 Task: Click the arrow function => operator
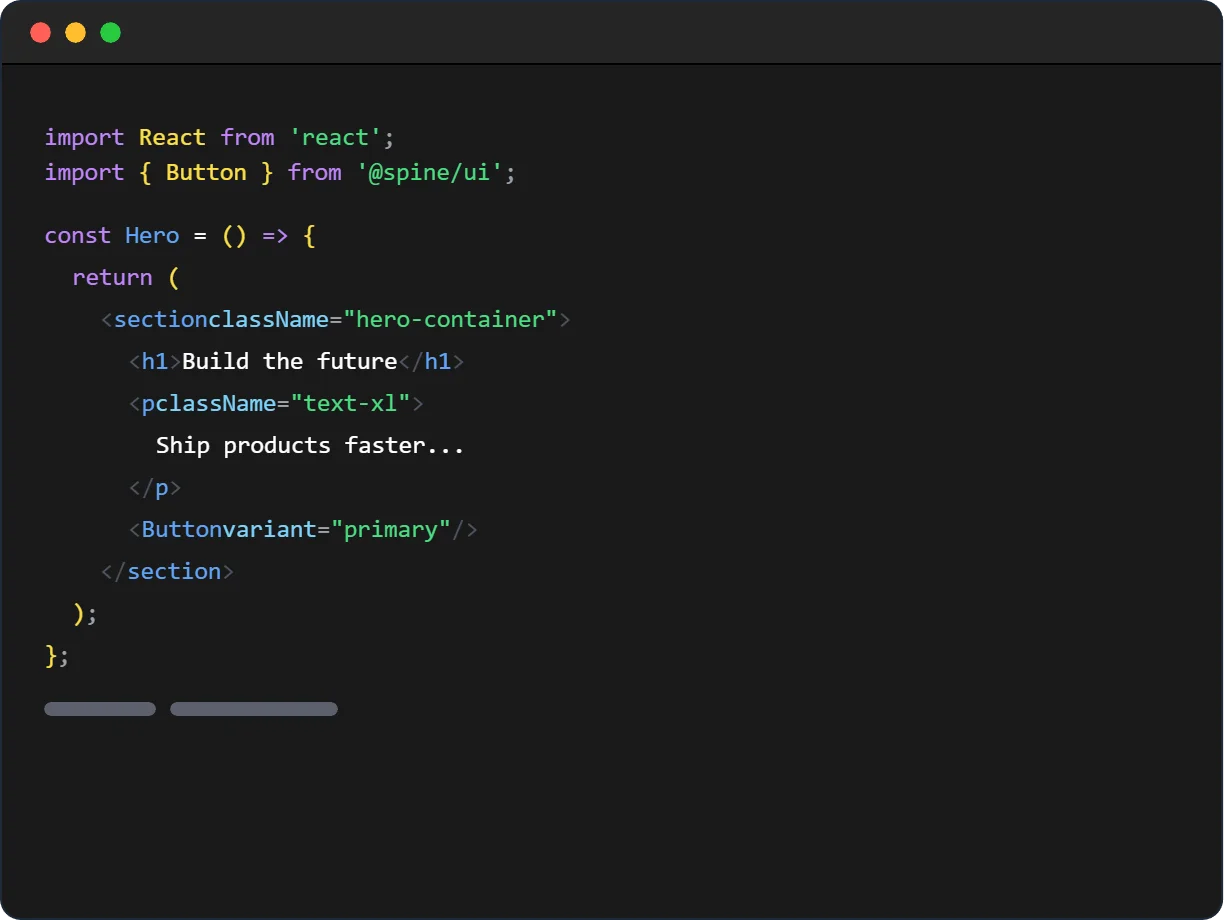point(275,236)
